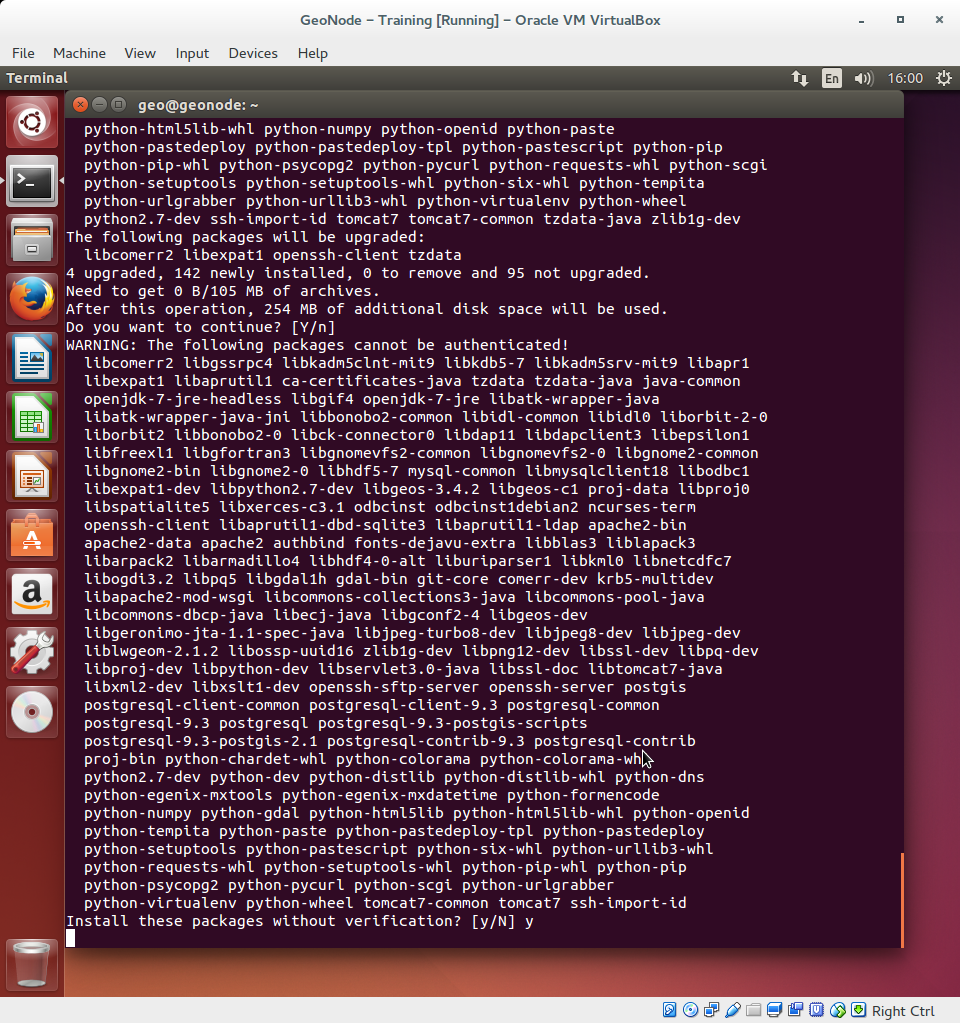Click "postgresql-9.3-postgis-2.1" package name
Screen dimensions: 960x1023
[x=200, y=741]
